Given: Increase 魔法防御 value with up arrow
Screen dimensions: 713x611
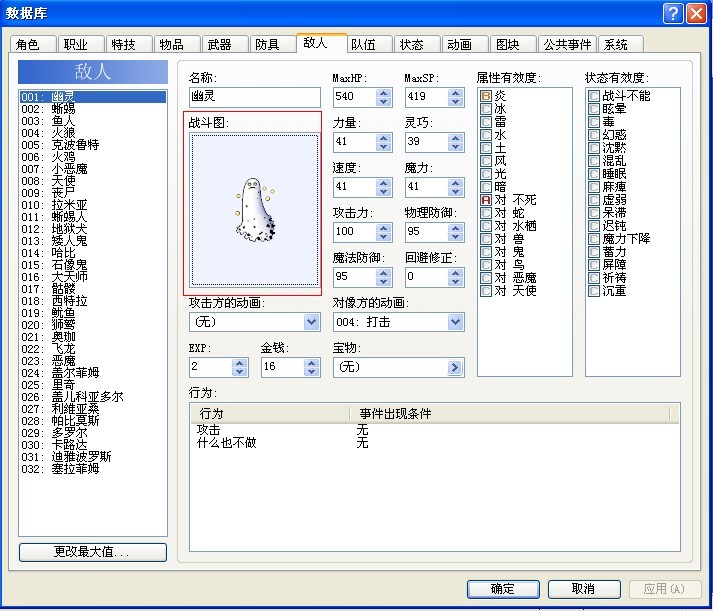Looking at the screenshot, I should pyautogui.click(x=383, y=273).
